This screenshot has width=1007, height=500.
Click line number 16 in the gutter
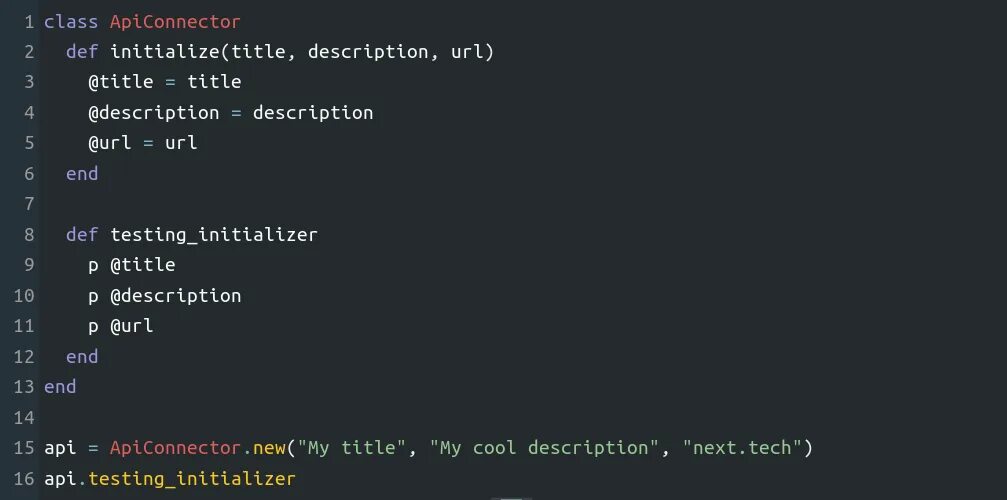[24, 479]
